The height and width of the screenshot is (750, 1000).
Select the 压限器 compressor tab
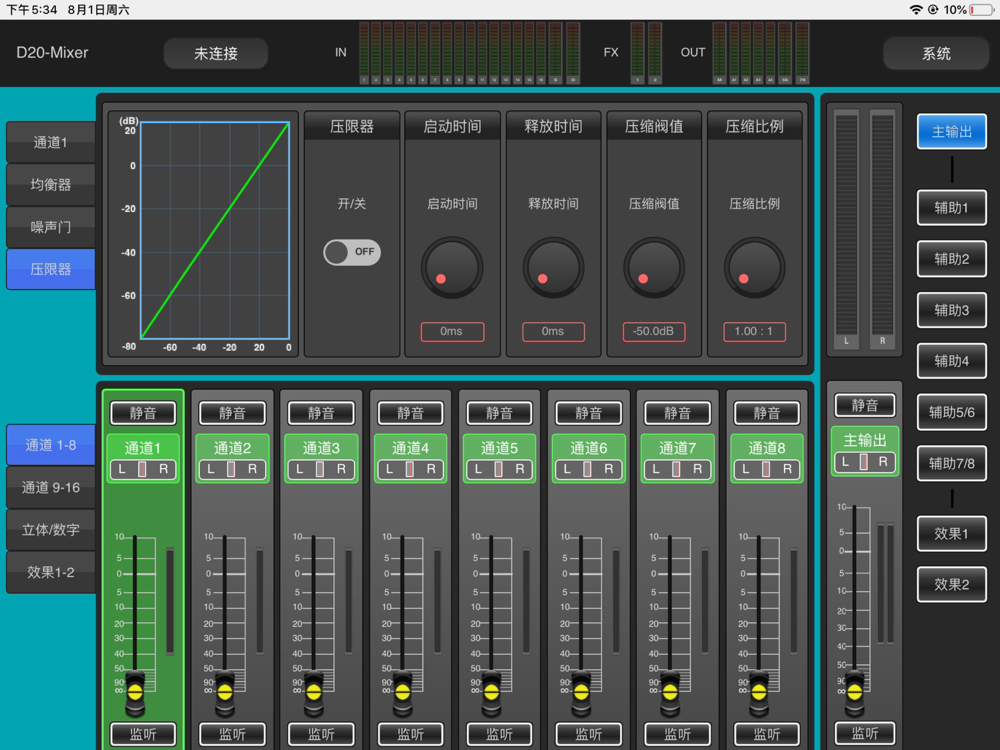point(51,269)
